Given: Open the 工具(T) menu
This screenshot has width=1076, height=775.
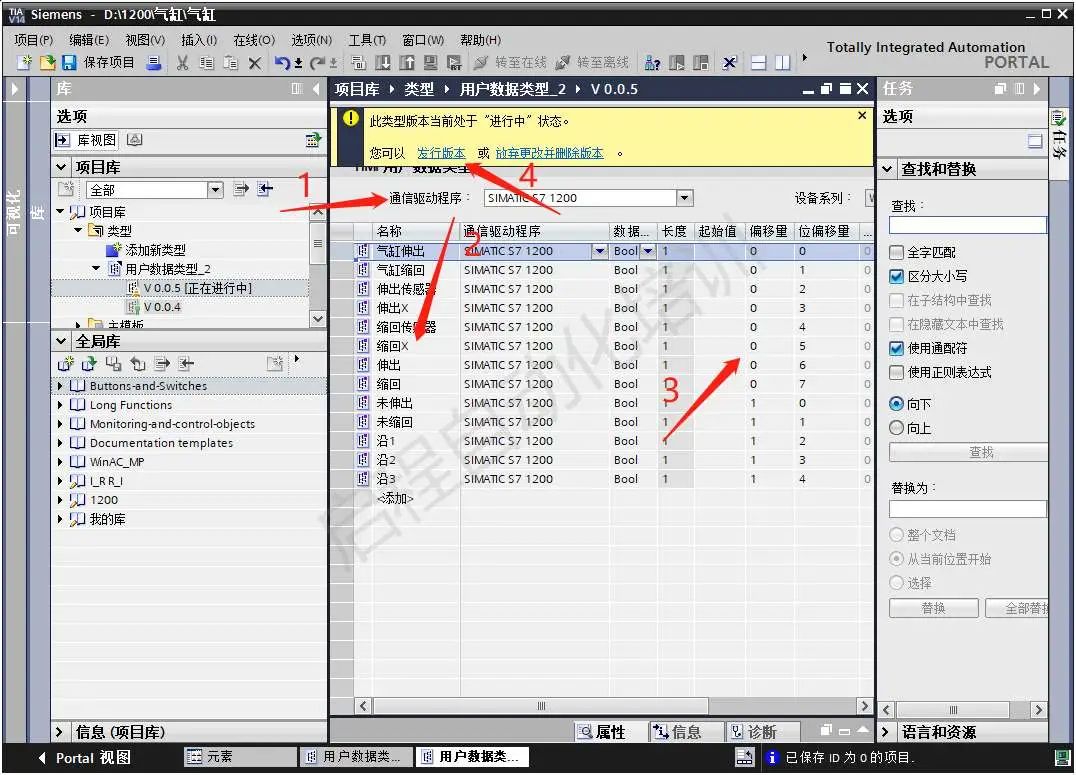Looking at the screenshot, I should pos(367,40).
